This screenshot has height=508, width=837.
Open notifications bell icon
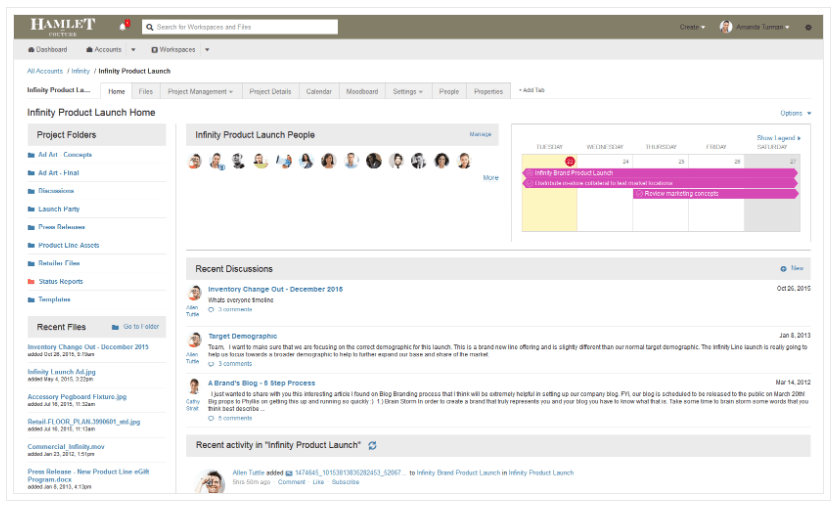tap(124, 26)
